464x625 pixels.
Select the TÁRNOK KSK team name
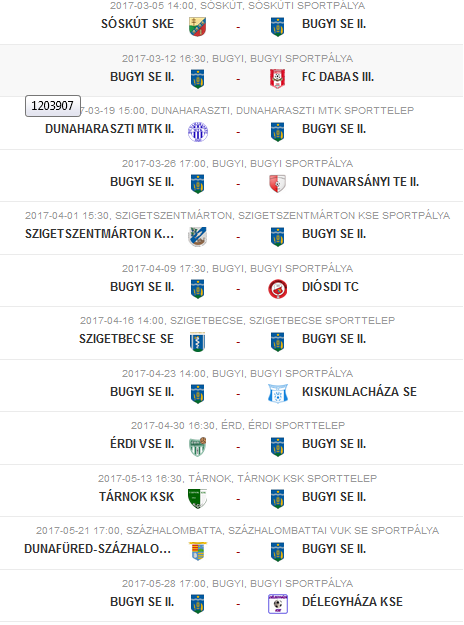[137, 497]
